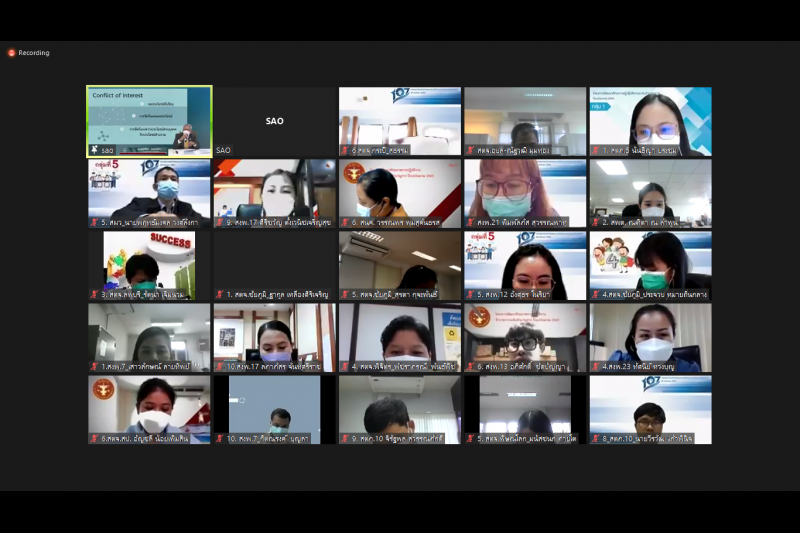
Task: Click muted mic icon on SAO black tile
Action: pos(219,151)
